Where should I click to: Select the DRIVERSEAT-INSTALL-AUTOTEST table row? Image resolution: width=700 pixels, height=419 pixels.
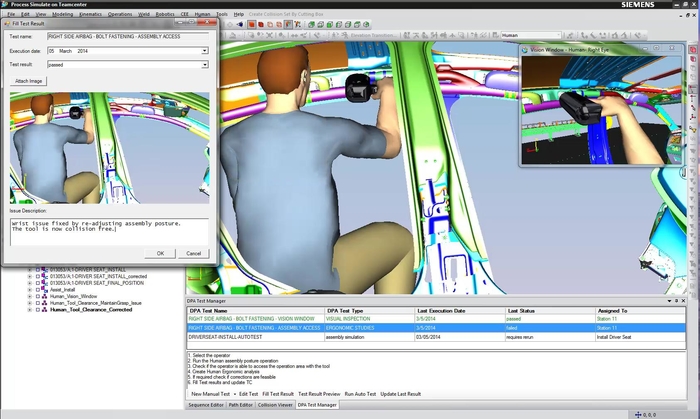point(436,337)
